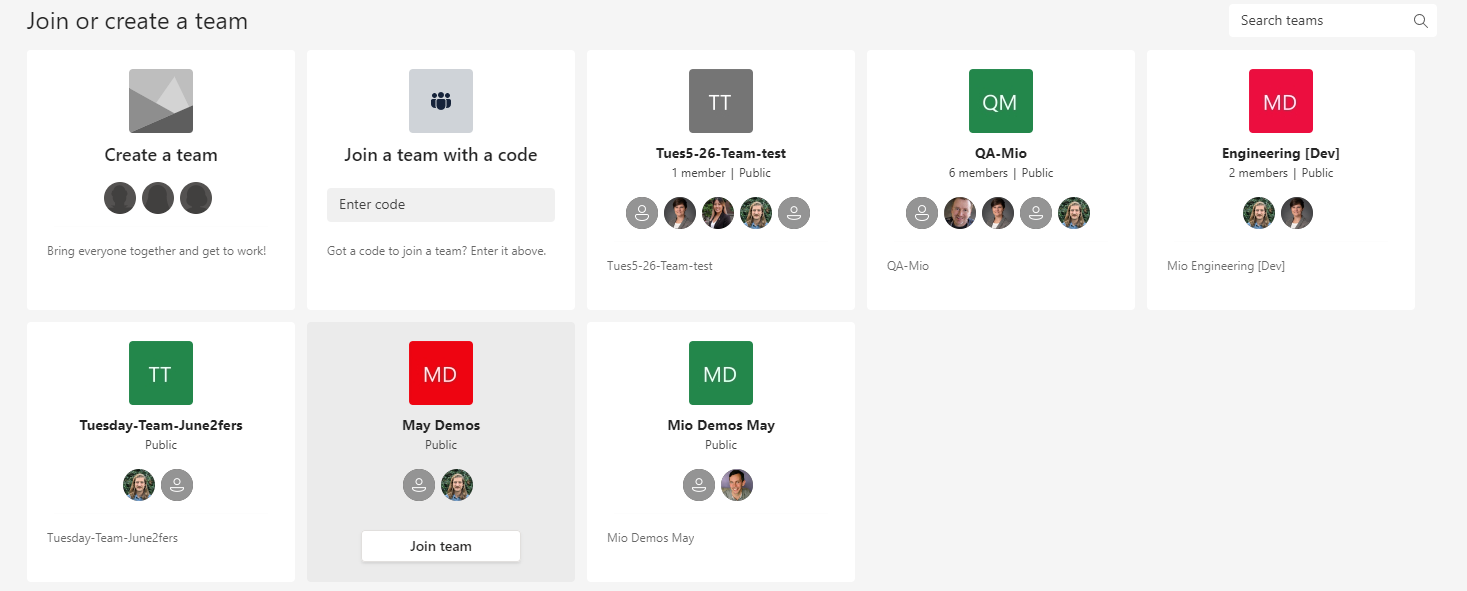Open the red MD icon on May Demos
Image resolution: width=1467 pixels, height=591 pixels.
pos(440,372)
